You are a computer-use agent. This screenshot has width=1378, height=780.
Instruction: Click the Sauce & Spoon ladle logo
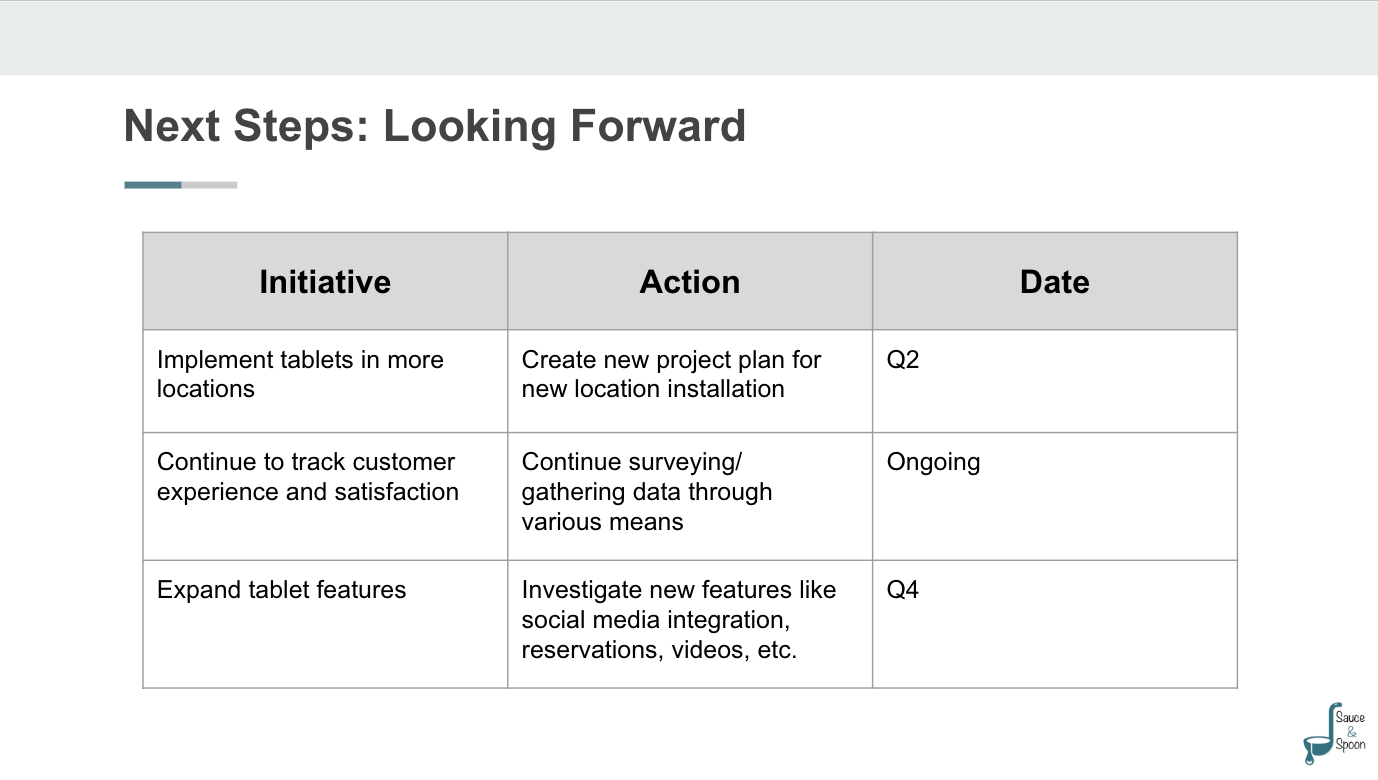point(1335,734)
